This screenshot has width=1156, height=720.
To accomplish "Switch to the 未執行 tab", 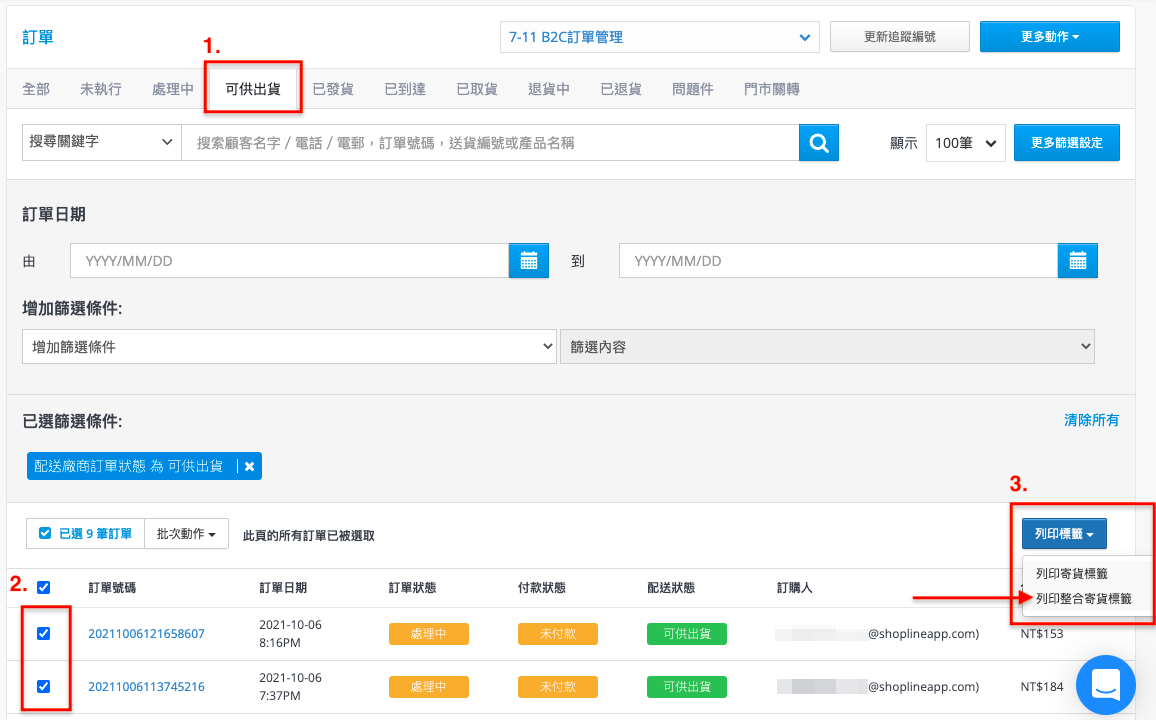I will [x=101, y=89].
